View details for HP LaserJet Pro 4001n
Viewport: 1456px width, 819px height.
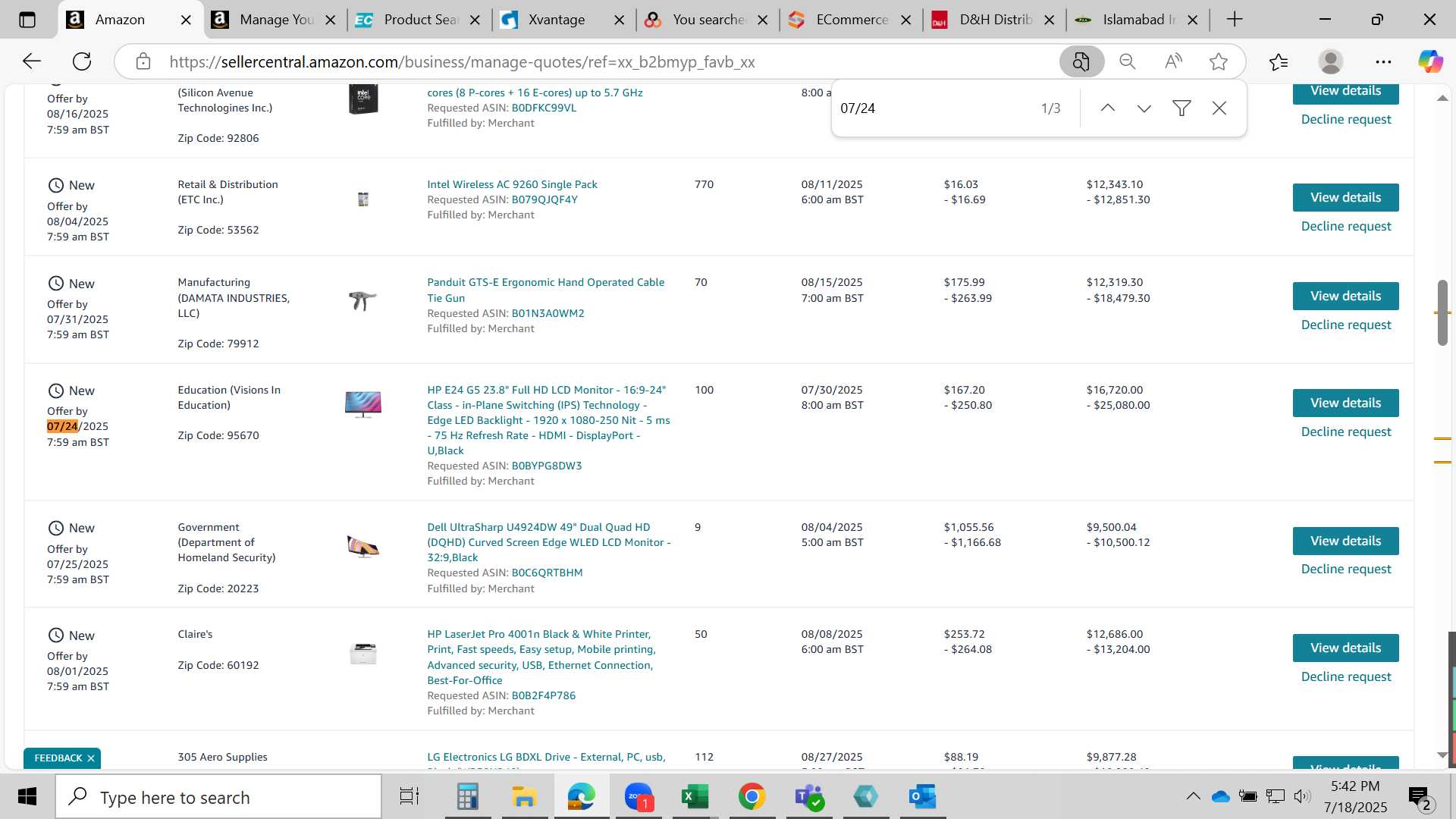[1345, 648]
